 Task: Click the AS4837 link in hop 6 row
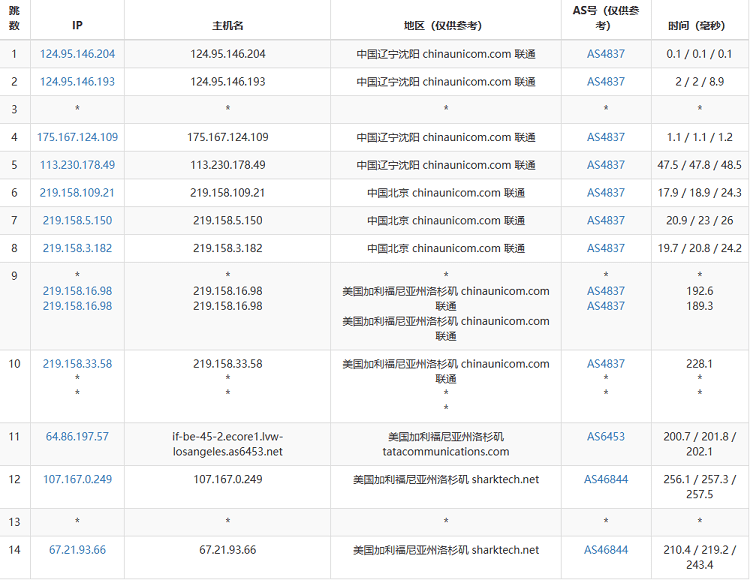click(x=605, y=193)
